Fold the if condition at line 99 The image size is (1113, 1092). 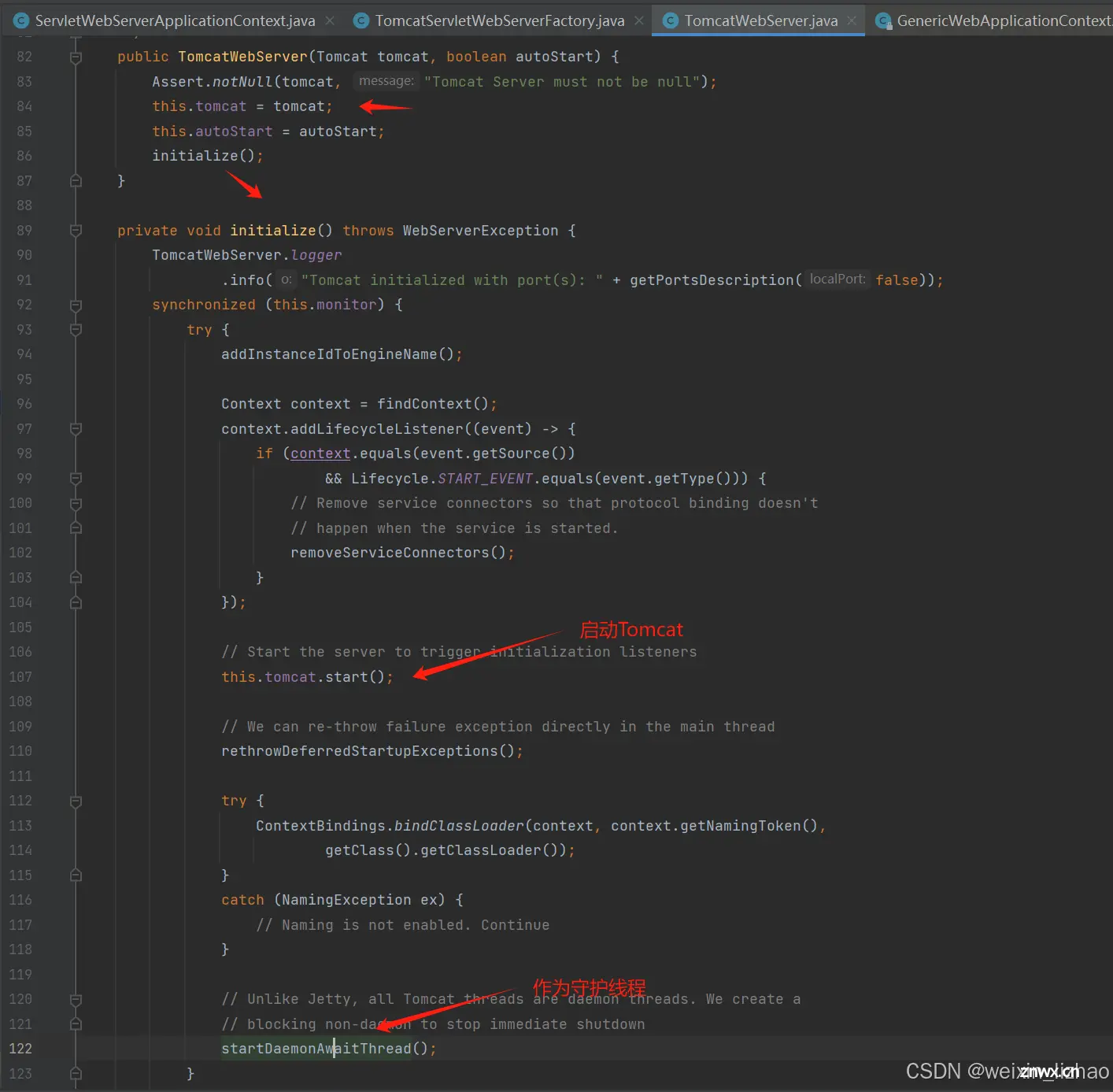(x=76, y=479)
